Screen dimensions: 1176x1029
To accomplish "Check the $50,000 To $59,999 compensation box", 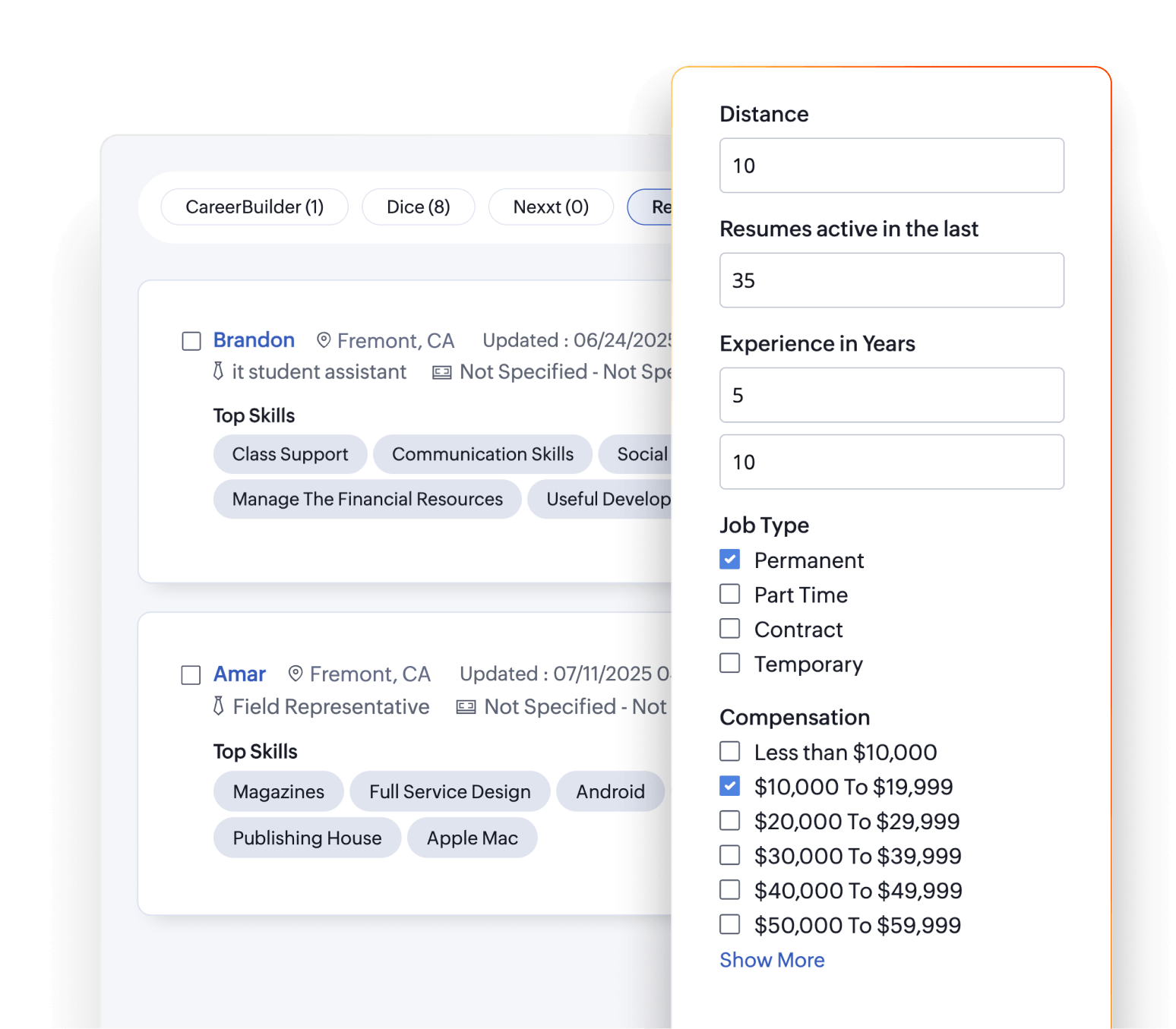I will pyautogui.click(x=729, y=923).
